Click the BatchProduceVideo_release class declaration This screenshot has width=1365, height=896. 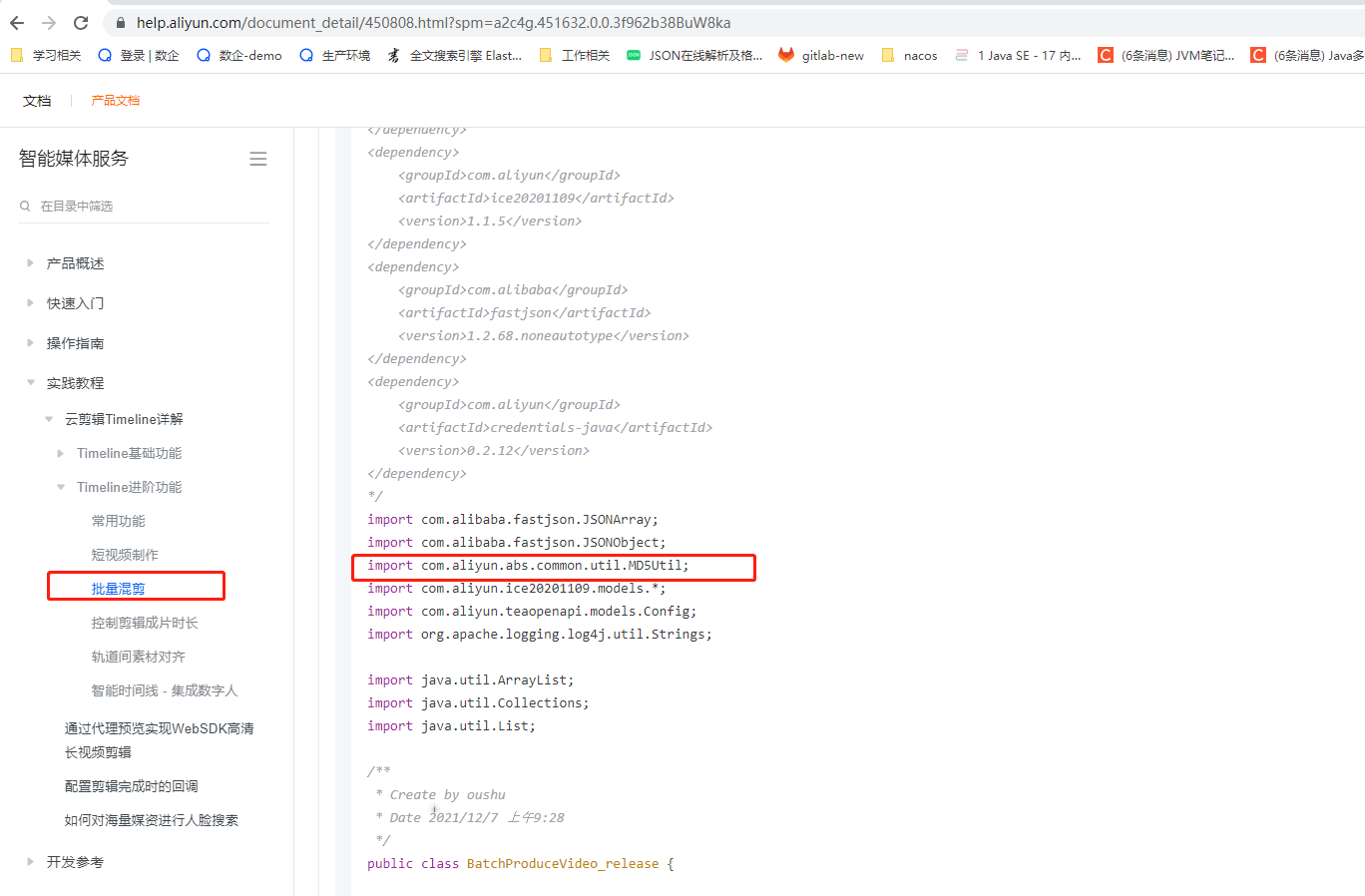(x=521, y=864)
